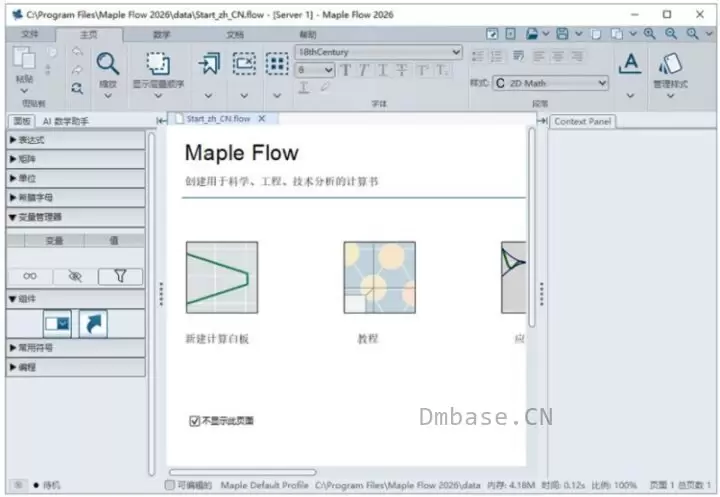Expand the 表达式 palette section
The image size is (720, 497).
[x=76, y=140]
